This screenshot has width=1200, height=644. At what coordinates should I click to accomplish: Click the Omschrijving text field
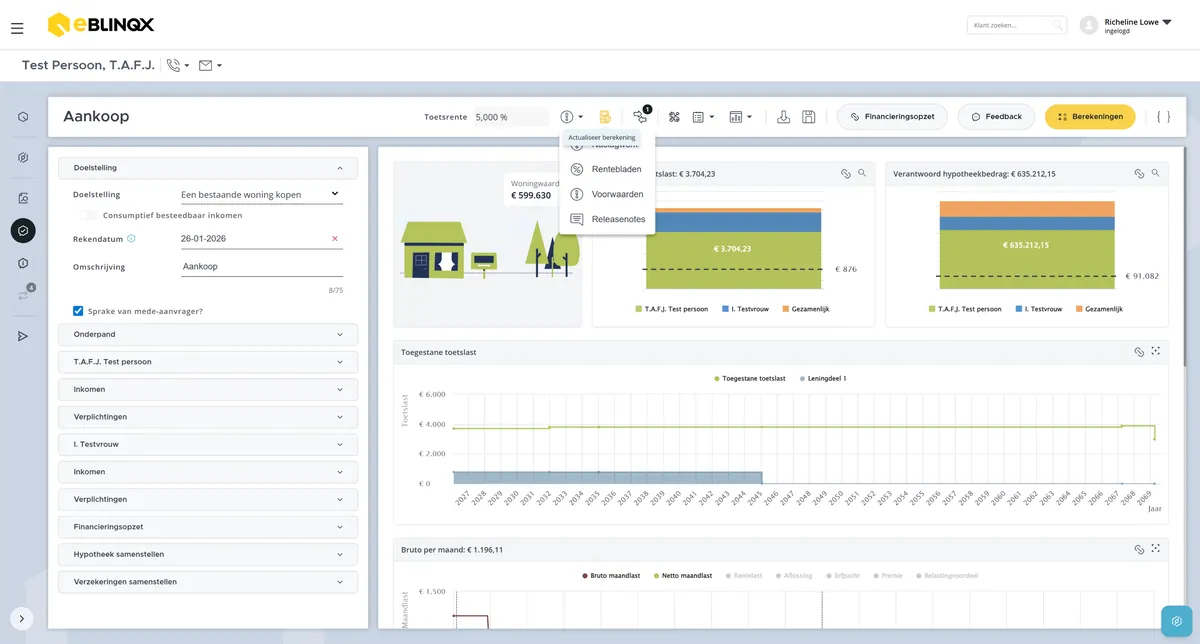pos(261,267)
